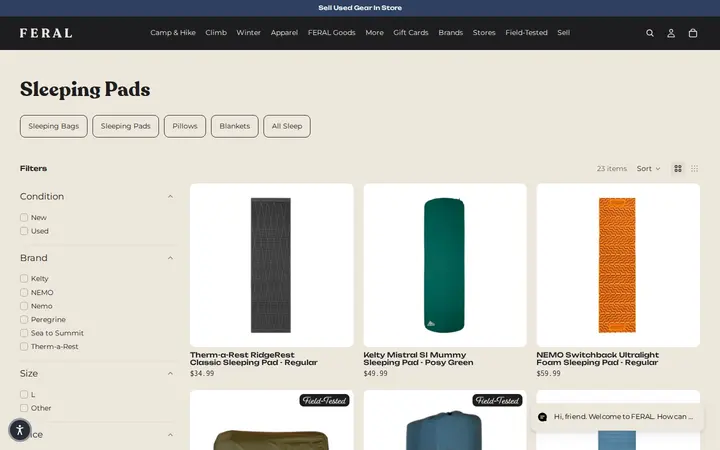Go to the FERAL logo homepage
The width and height of the screenshot is (720, 450).
point(46,33)
